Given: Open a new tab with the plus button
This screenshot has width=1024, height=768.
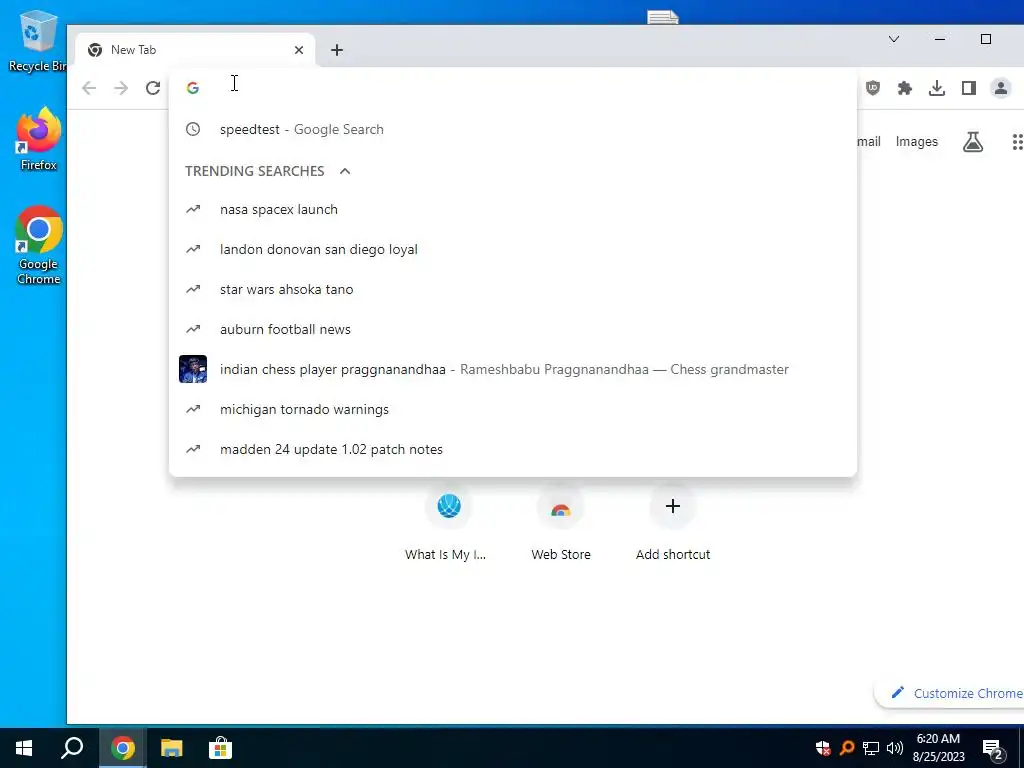Looking at the screenshot, I should [337, 50].
